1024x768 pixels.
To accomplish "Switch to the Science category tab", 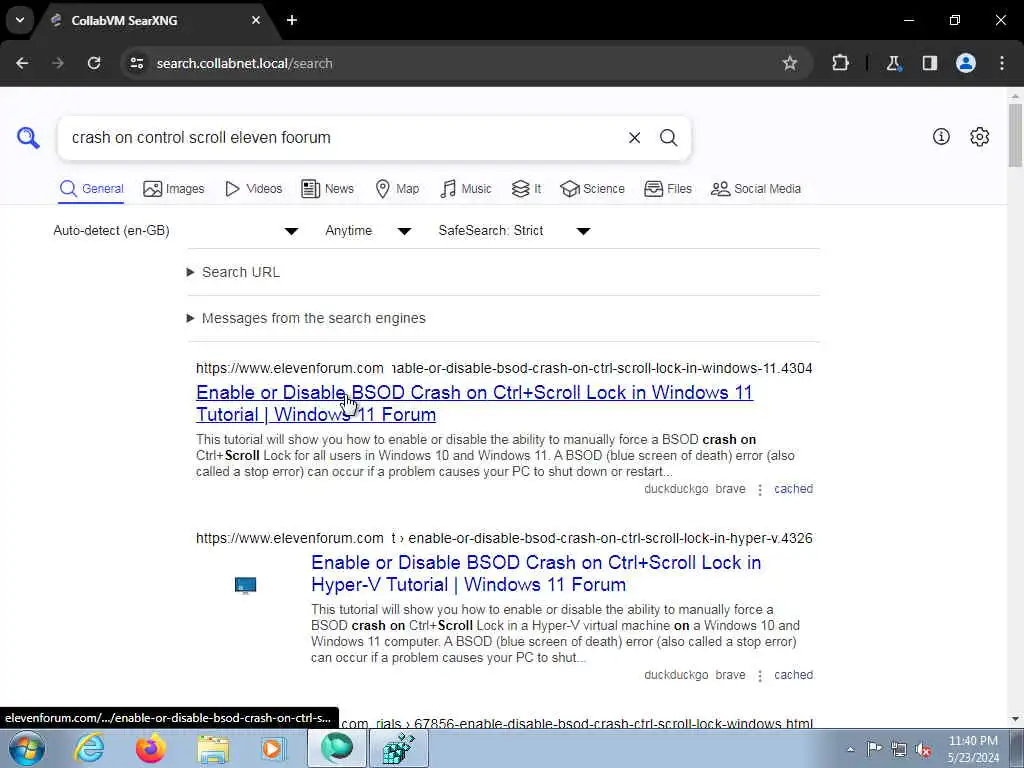I will click(592, 189).
